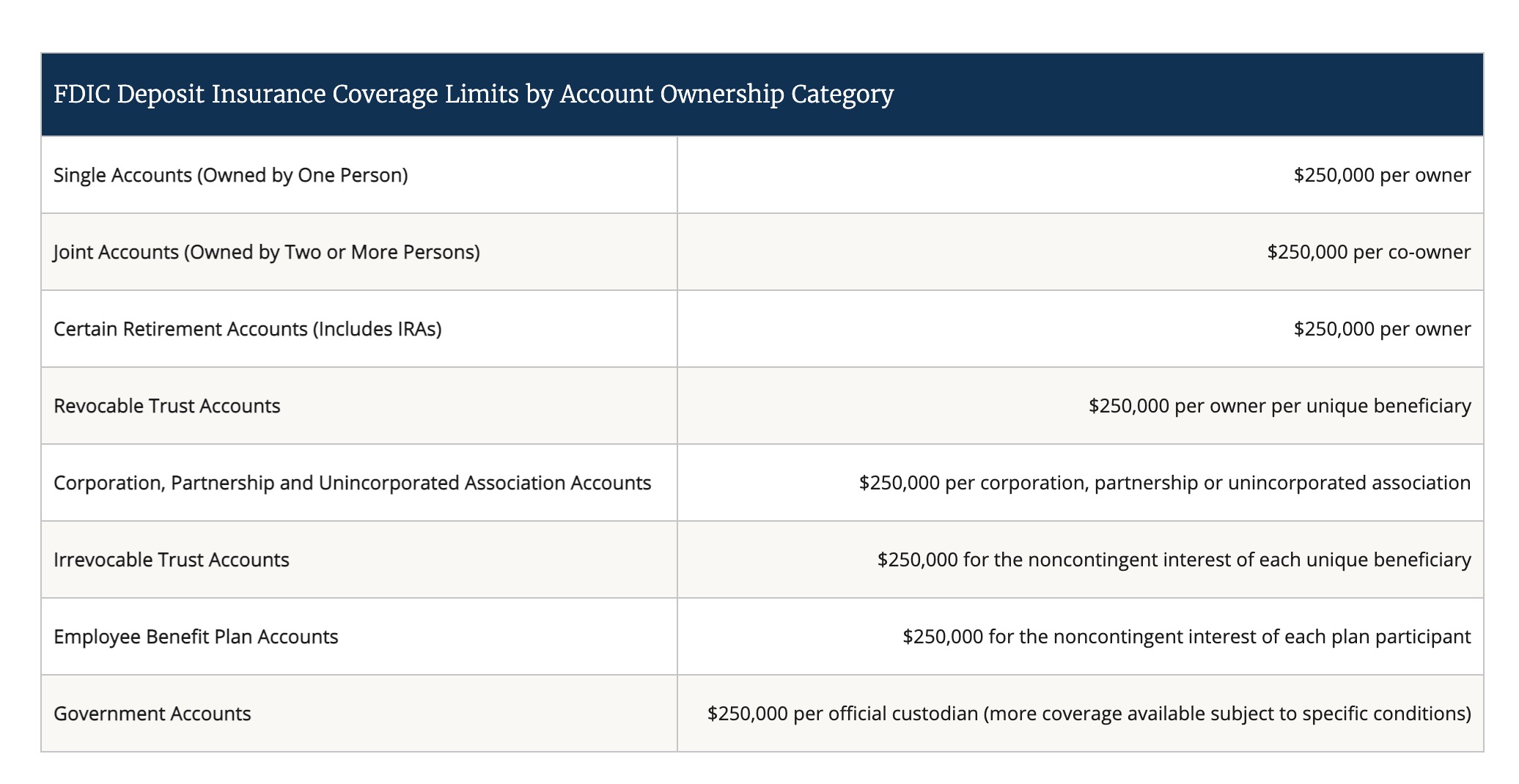Select the Irrevocable Trust coverage limit text
Screen dimensions: 1519x784
click(1174, 560)
